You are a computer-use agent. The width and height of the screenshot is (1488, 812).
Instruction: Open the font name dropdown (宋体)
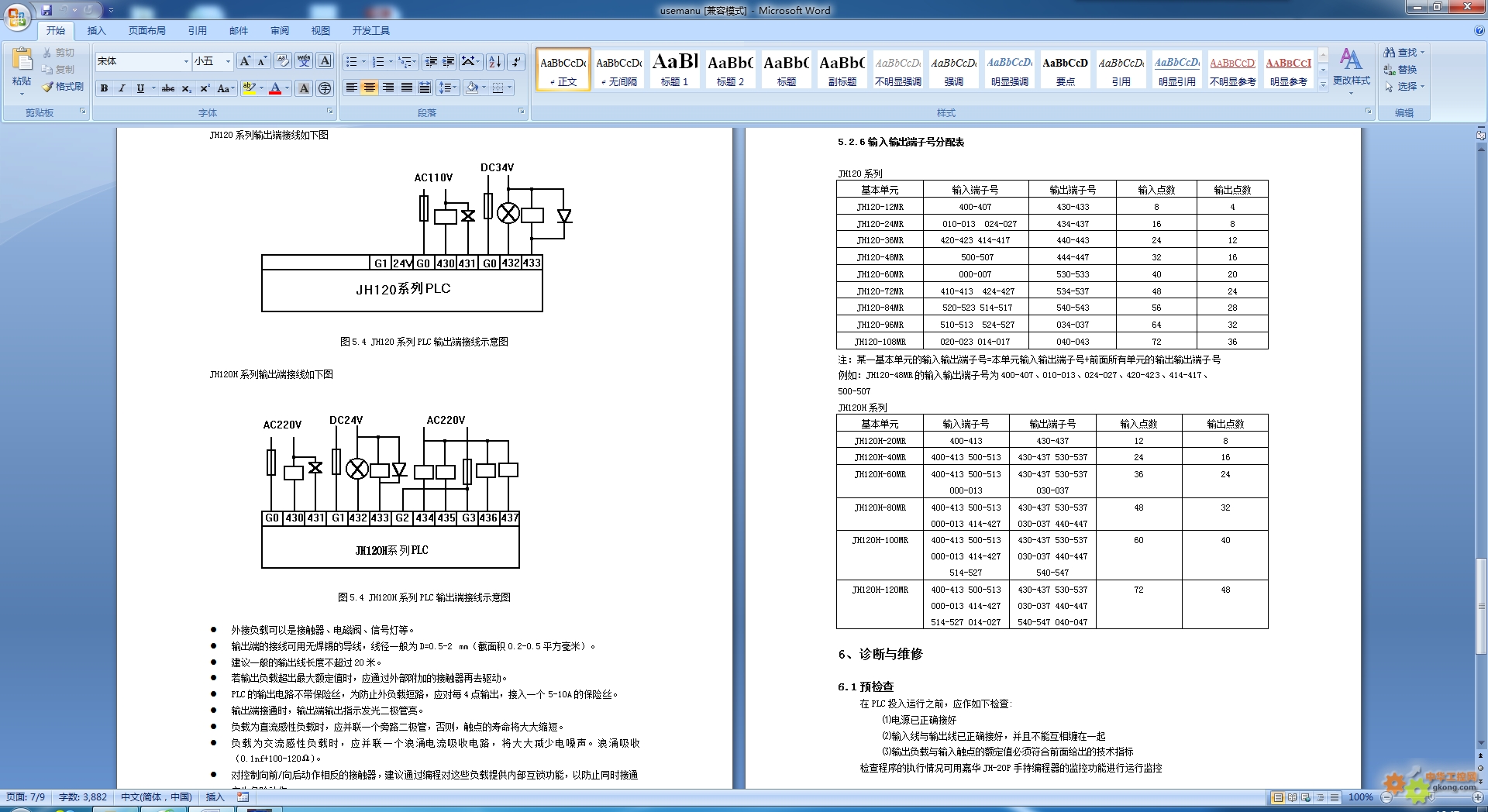tap(186, 61)
